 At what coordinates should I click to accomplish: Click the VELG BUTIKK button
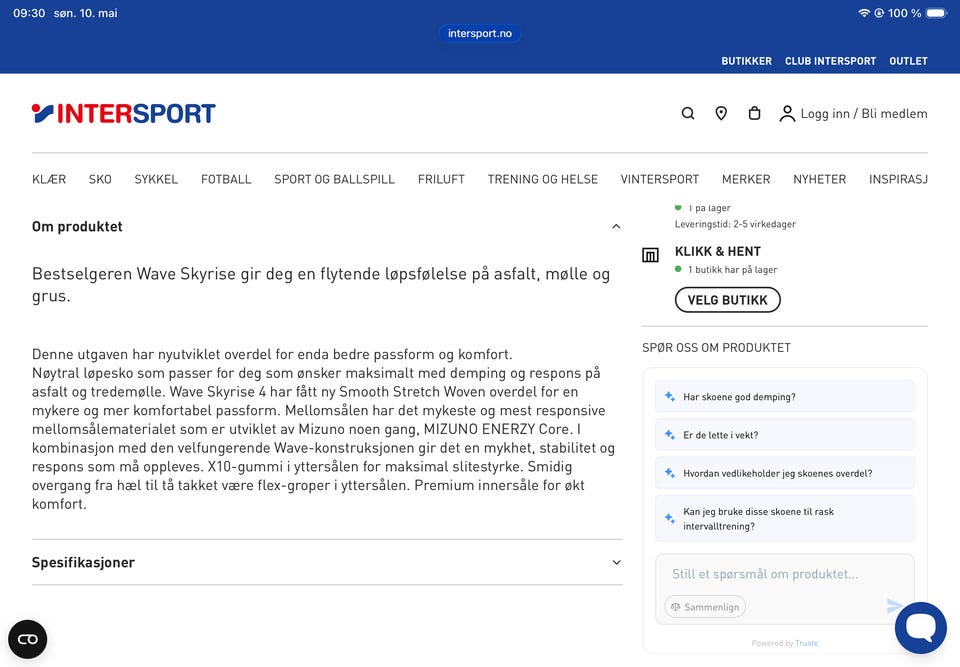coord(727,300)
